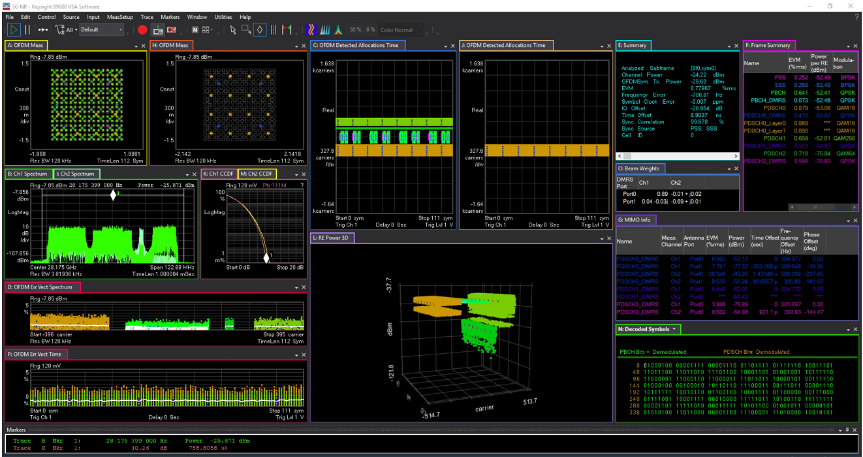
Task: Open panel options arrow for 'L: RE Power 3D'
Action: pyautogui.click(x=602, y=239)
